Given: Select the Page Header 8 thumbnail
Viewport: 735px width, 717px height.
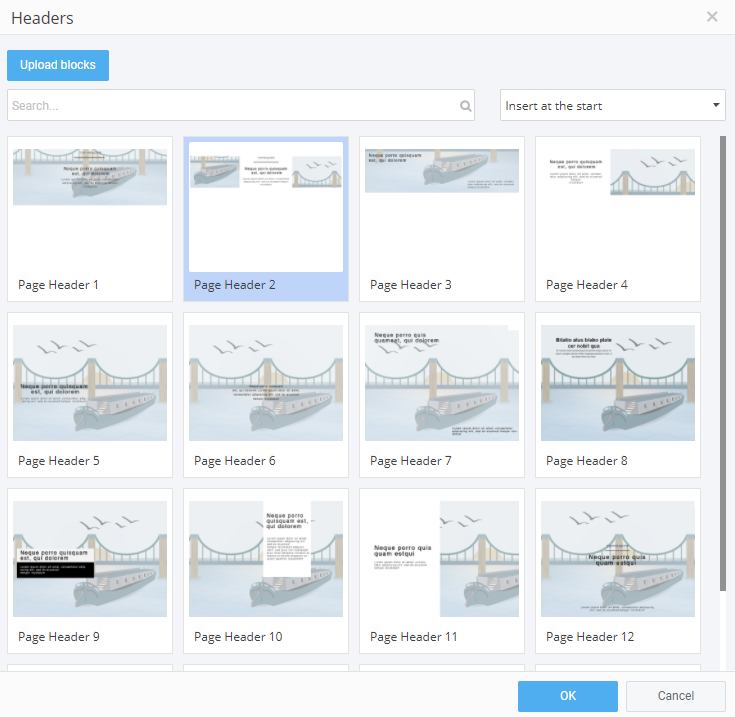Looking at the screenshot, I should [618, 394].
